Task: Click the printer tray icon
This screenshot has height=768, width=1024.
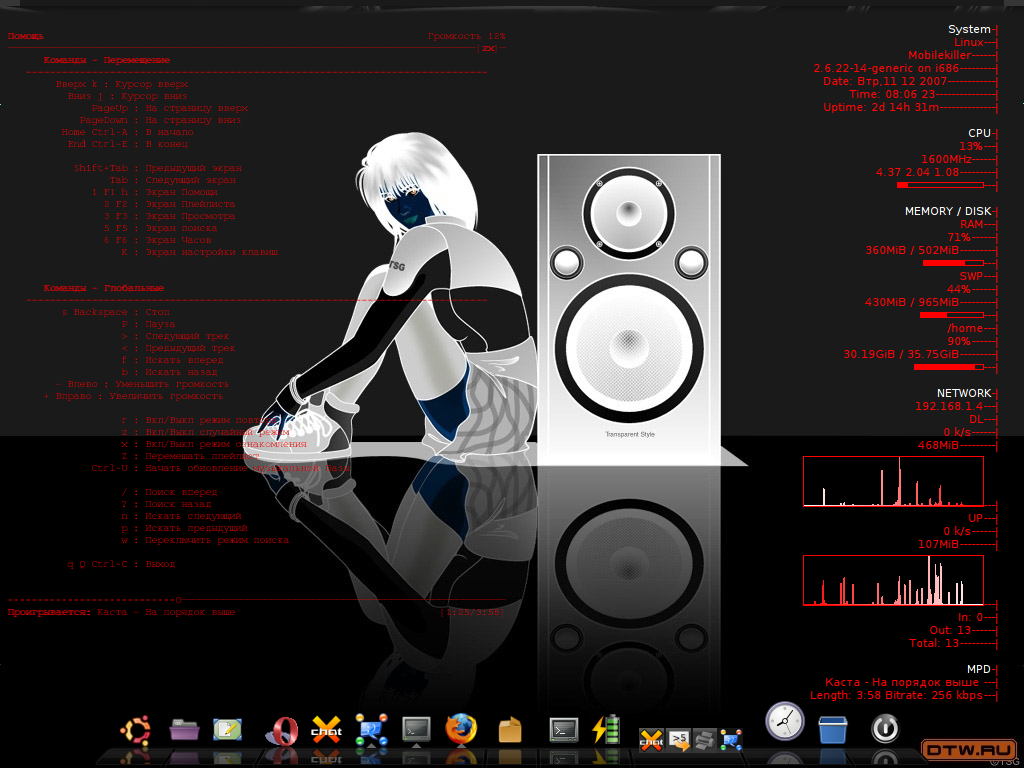Action: click(704, 740)
